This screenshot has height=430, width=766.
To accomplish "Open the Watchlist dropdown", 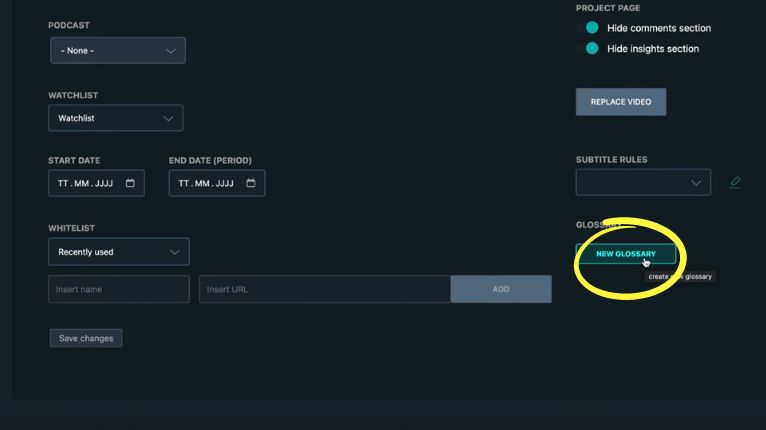I will click(116, 118).
